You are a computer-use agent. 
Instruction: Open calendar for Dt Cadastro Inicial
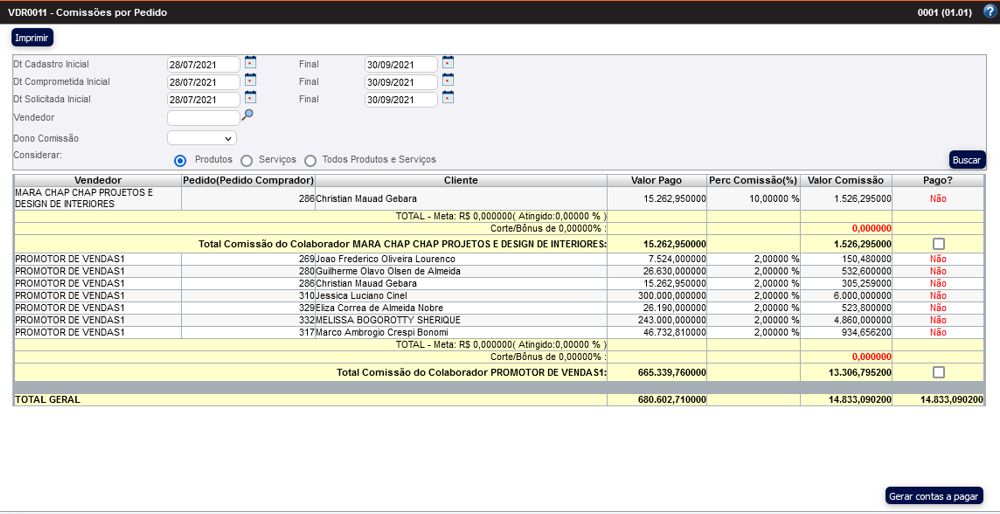250,62
